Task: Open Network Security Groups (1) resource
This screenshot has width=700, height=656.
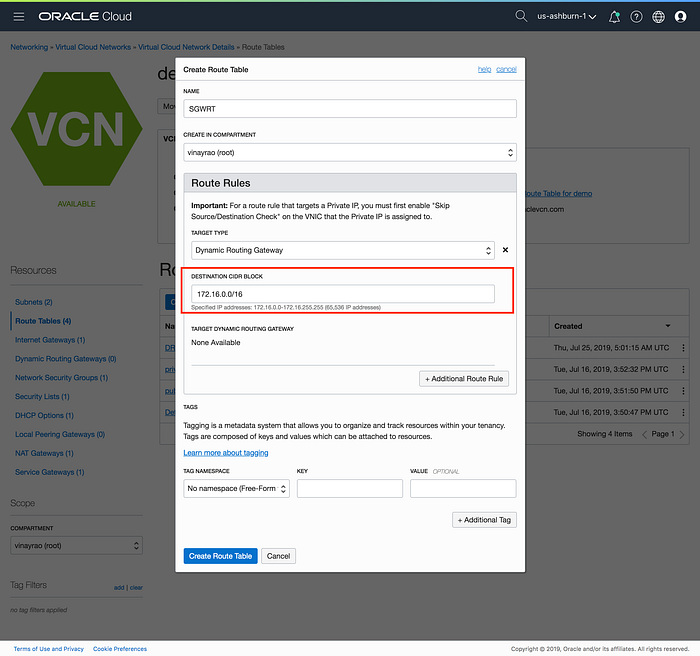Action: (x=62, y=377)
